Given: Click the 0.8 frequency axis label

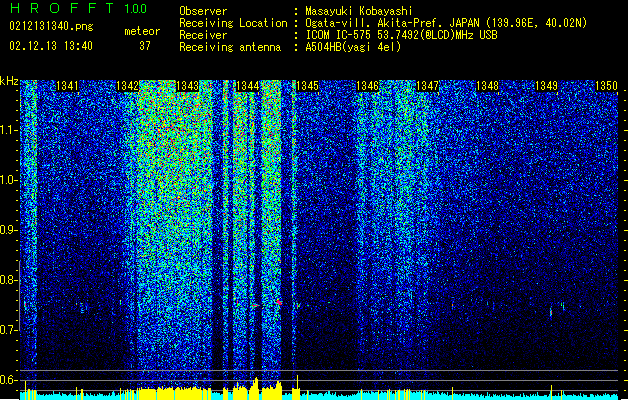Looking at the screenshot, I should point(8,280).
